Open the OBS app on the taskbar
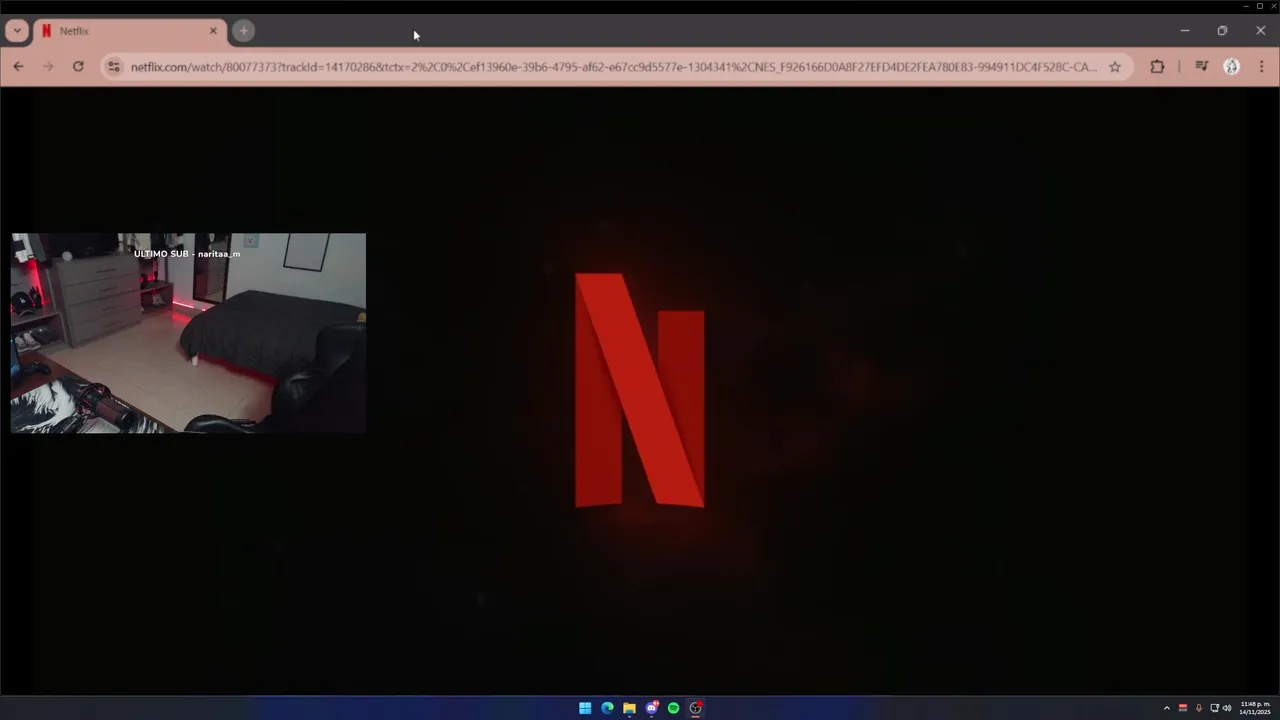1280x720 pixels. [x=696, y=708]
